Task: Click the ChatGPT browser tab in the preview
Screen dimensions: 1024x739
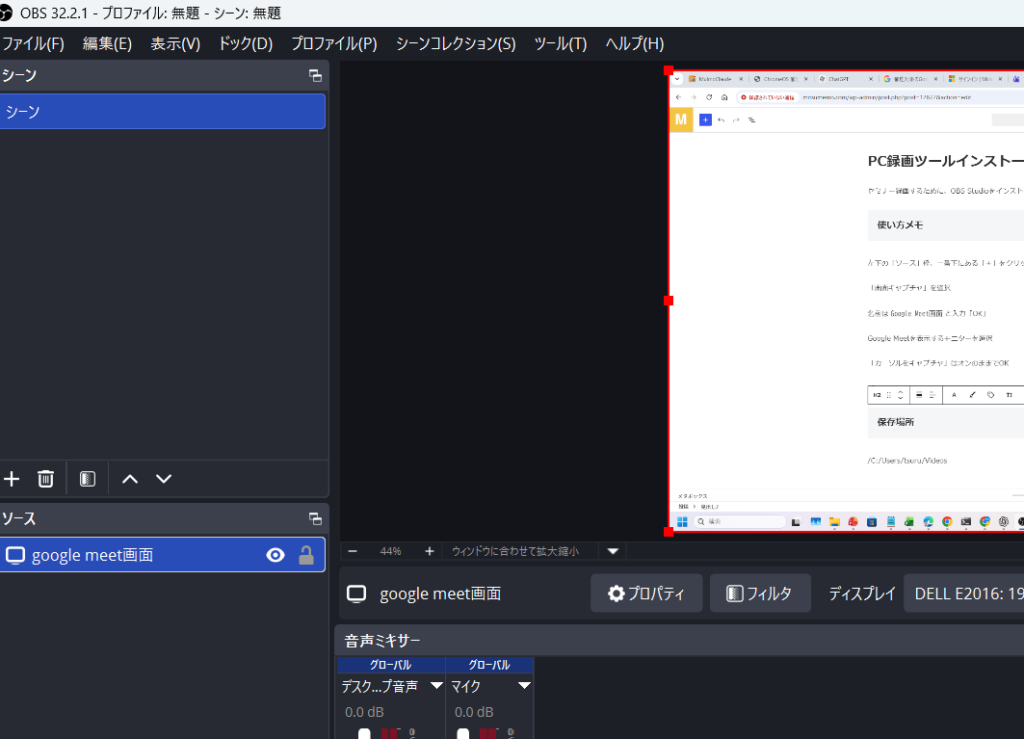Action: (845, 79)
